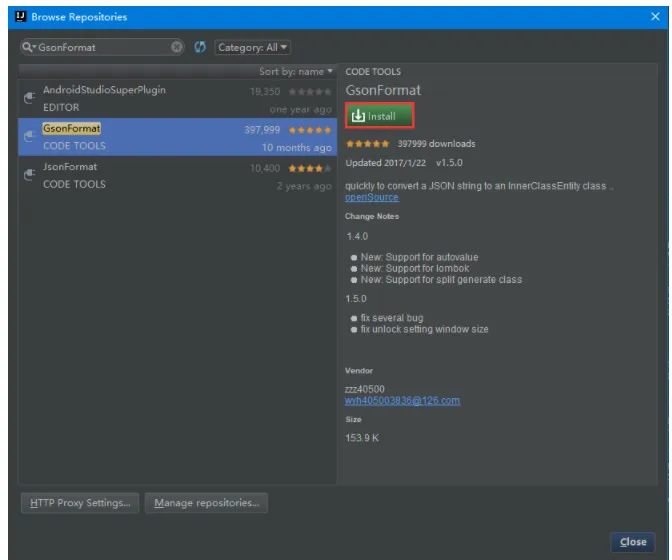Click 'New: Support for lombok' note

pyautogui.click(x=415, y=268)
